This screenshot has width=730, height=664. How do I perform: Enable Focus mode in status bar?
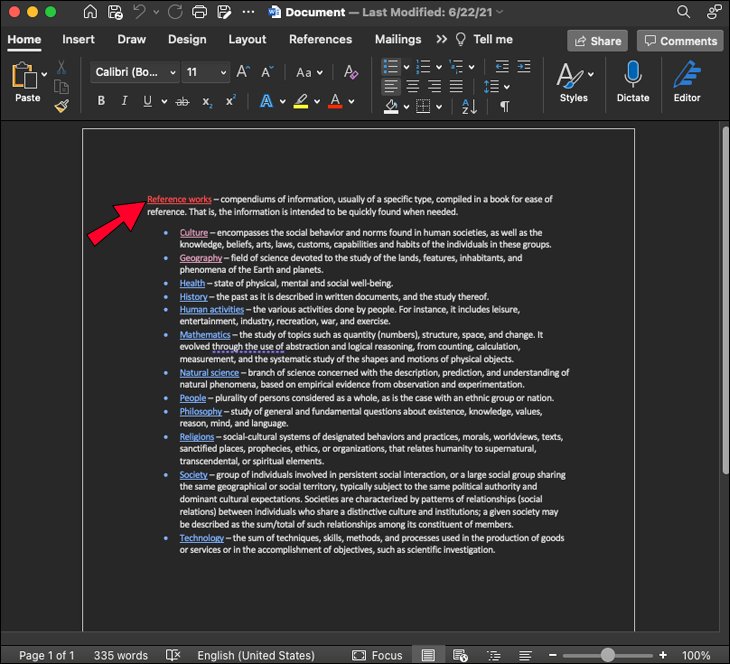click(377, 655)
